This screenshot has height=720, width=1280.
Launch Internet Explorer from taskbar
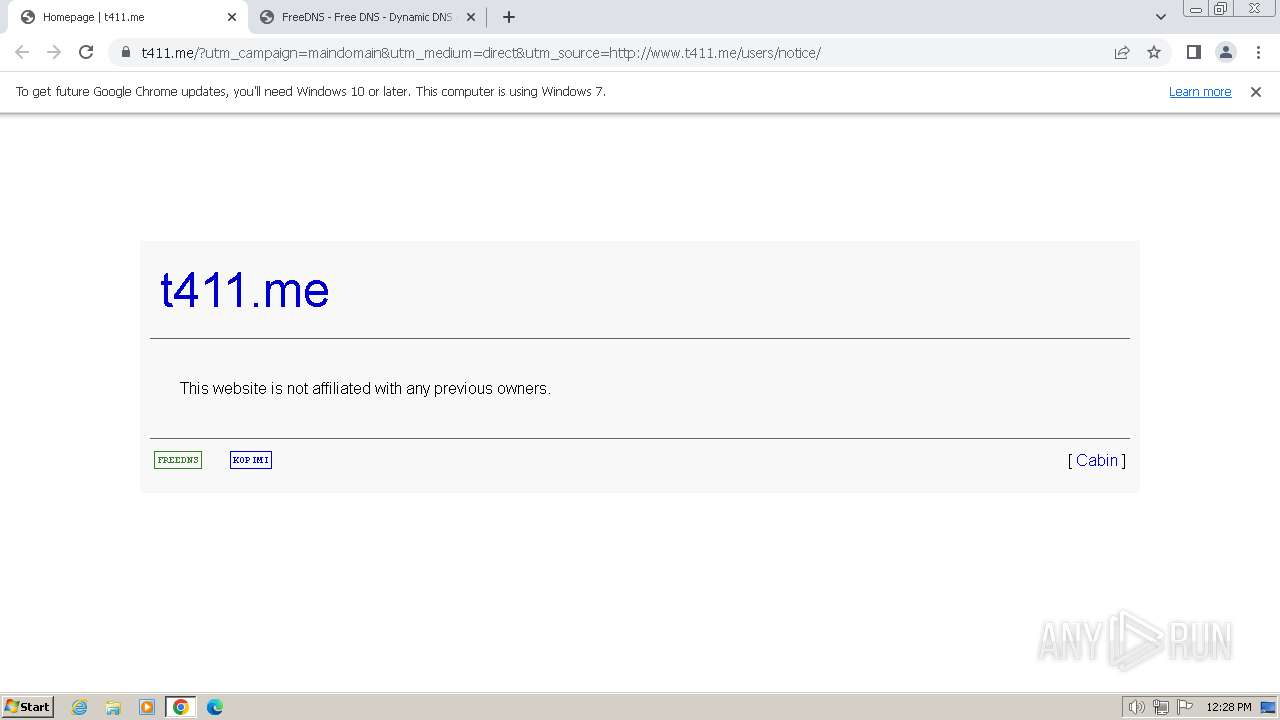[80, 707]
